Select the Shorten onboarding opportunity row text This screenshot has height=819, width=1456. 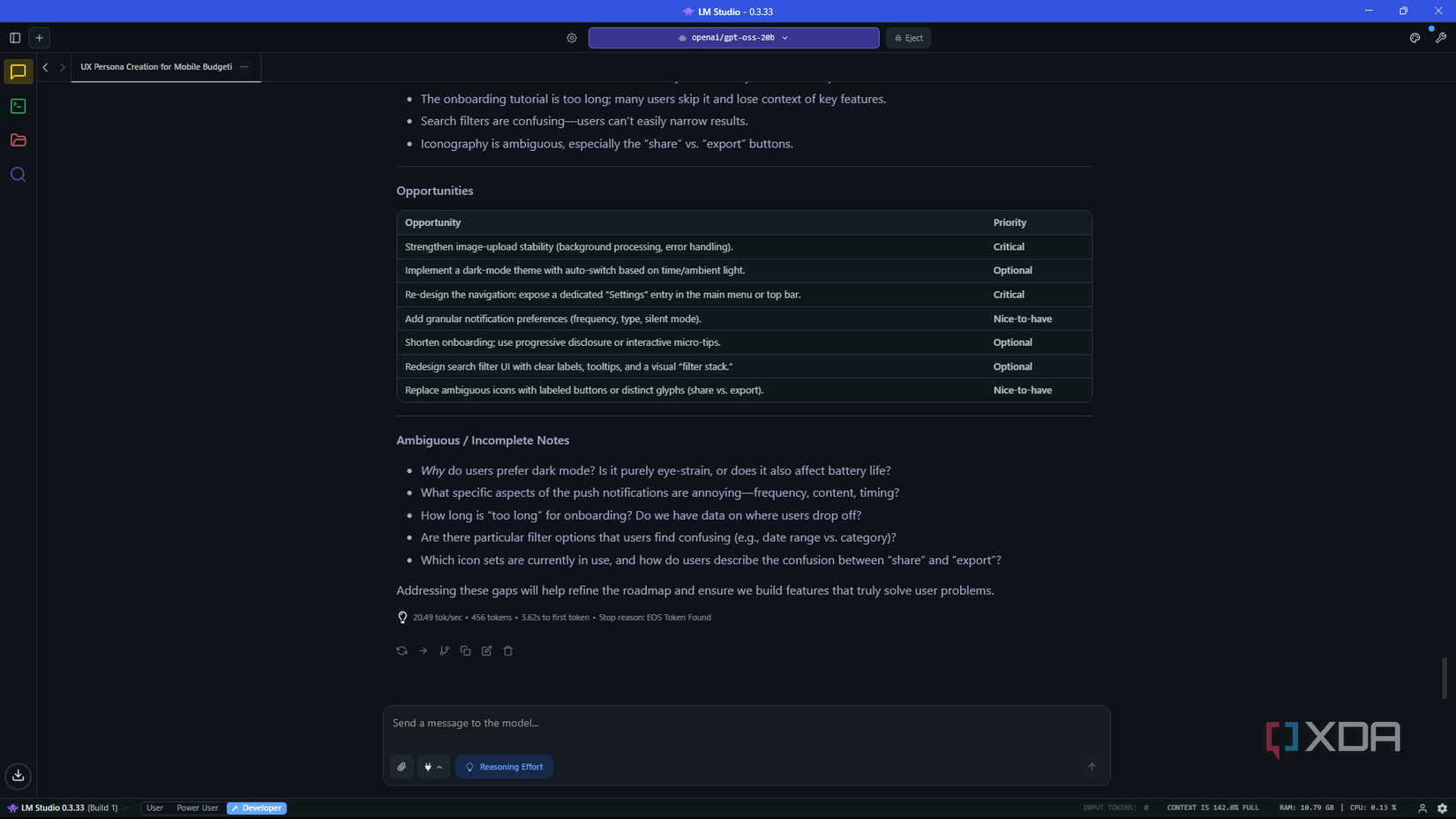(563, 342)
